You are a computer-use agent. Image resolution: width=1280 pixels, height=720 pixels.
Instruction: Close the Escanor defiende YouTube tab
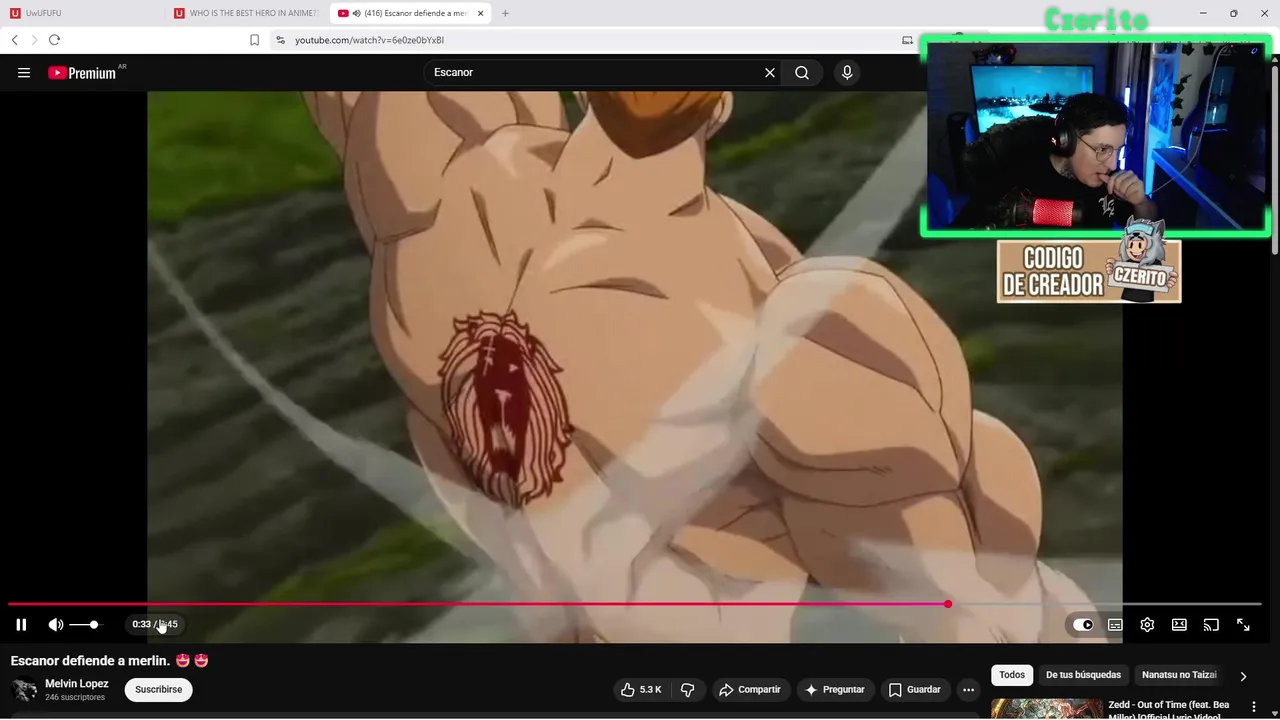click(480, 13)
